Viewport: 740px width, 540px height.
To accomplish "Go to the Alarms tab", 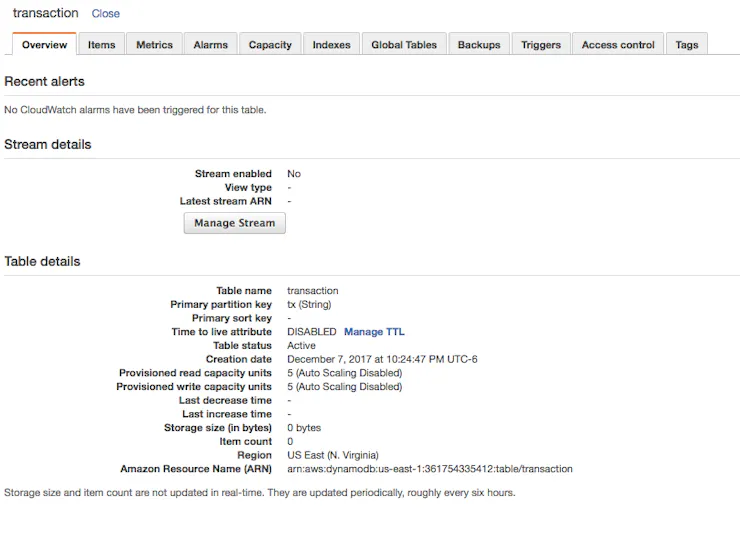I will click(x=210, y=44).
